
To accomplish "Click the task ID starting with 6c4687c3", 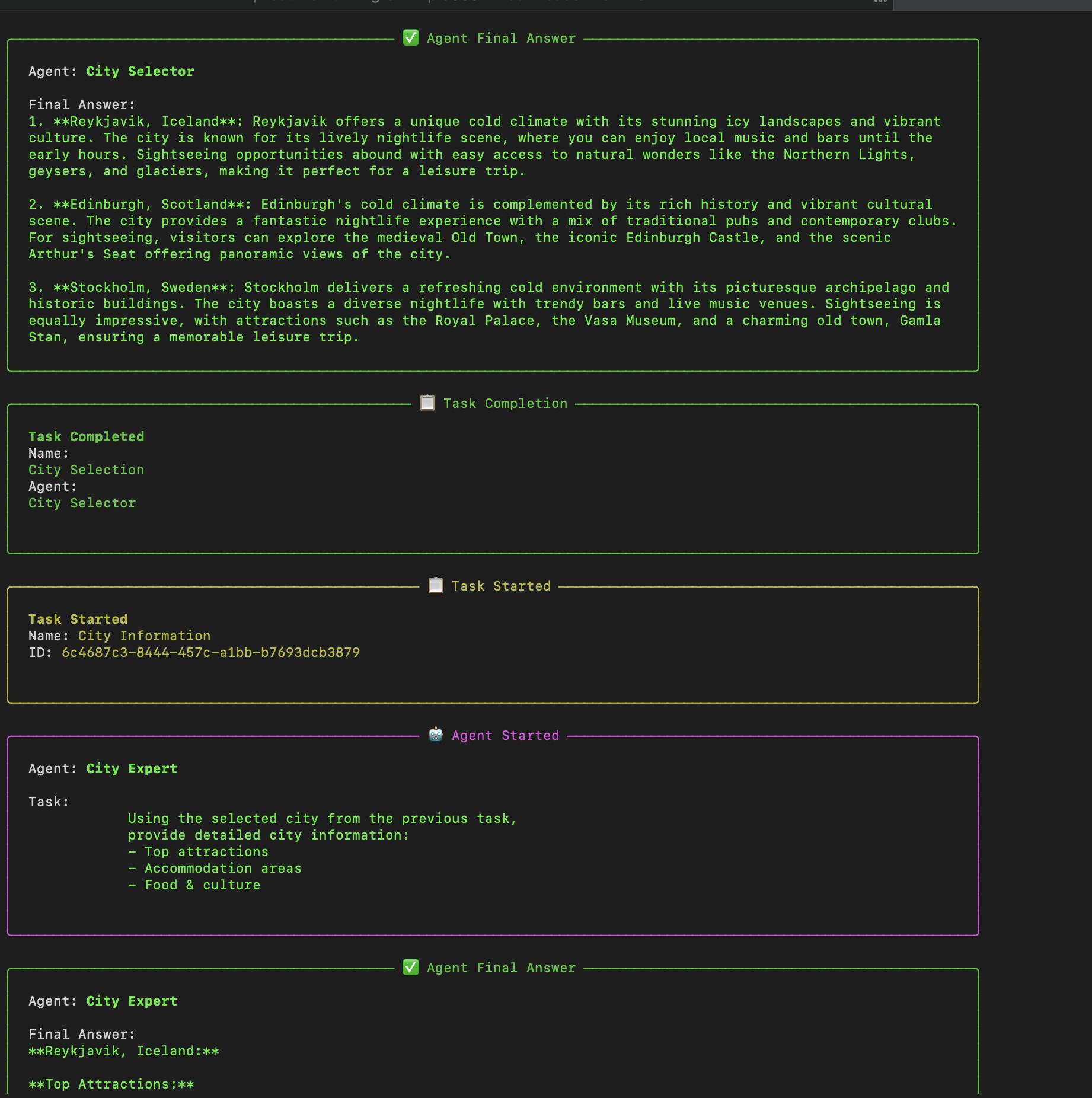I will tap(210, 652).
